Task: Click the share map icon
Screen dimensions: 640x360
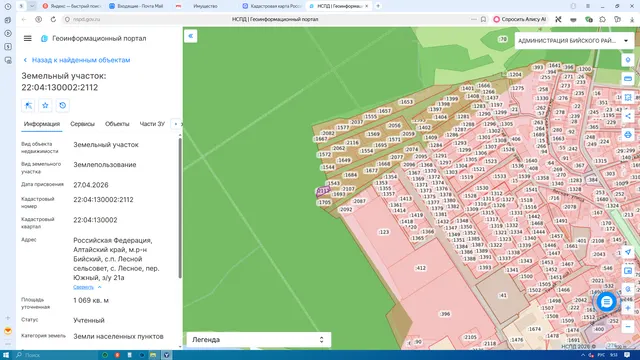Action: (628, 116)
